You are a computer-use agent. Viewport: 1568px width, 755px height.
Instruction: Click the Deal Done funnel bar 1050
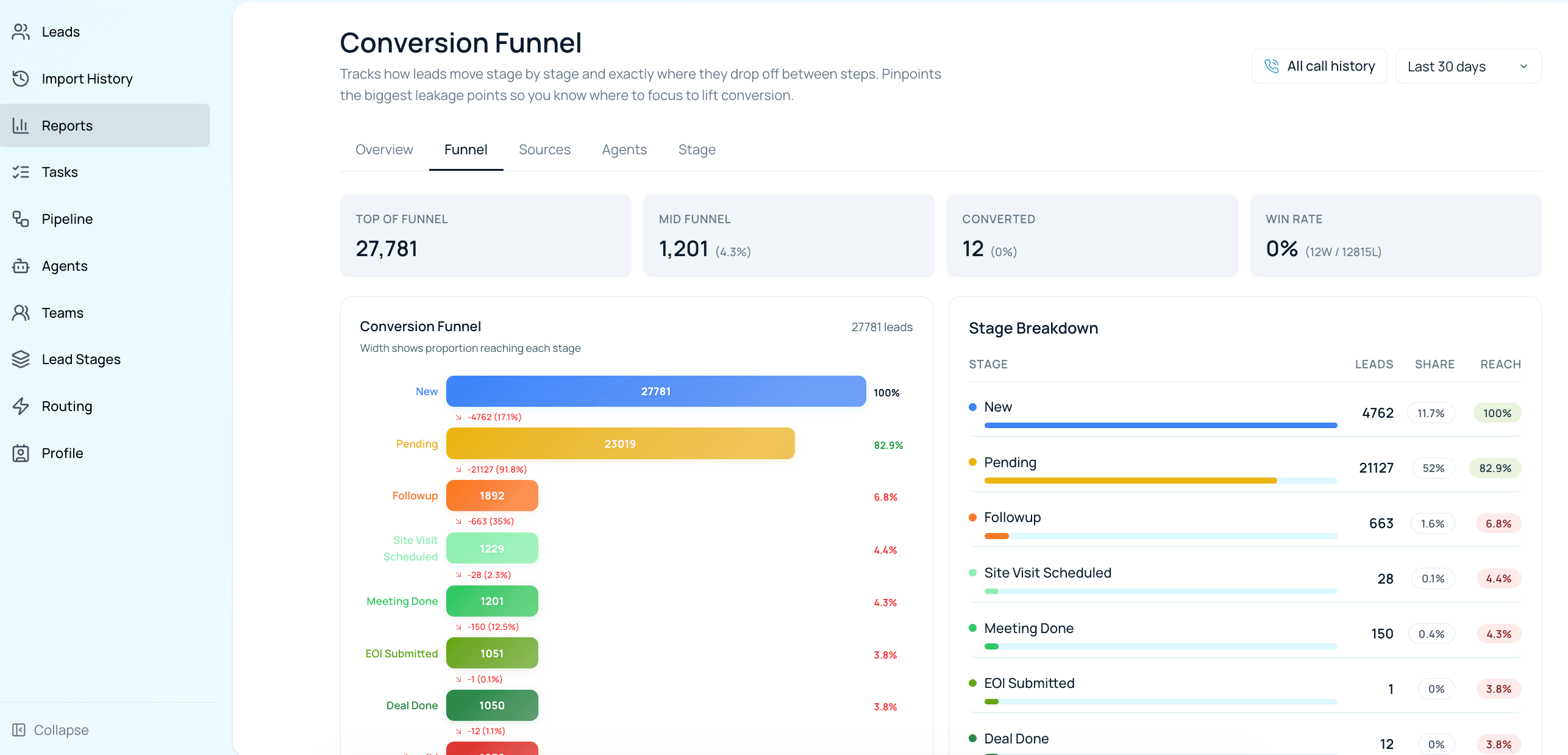(x=492, y=706)
